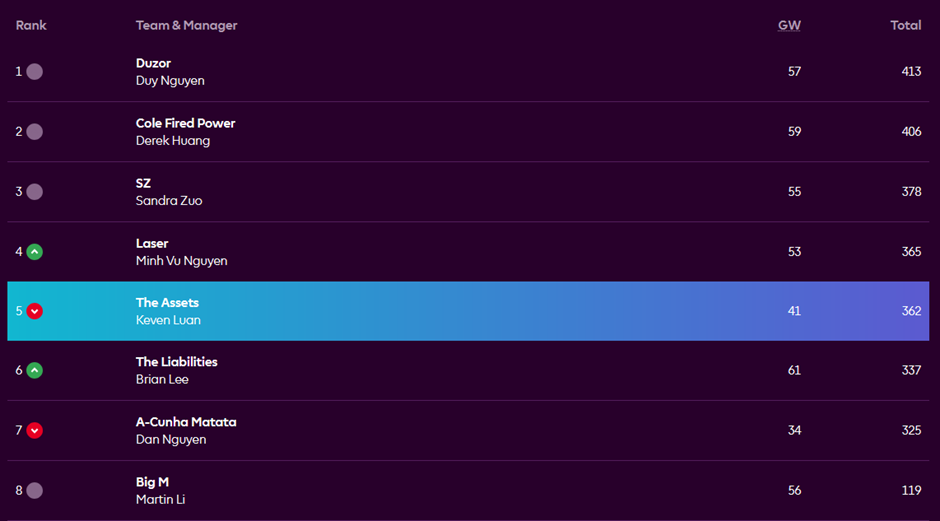Click the green up arrow beside rank 6
This screenshot has width=940, height=521.
click(35, 371)
